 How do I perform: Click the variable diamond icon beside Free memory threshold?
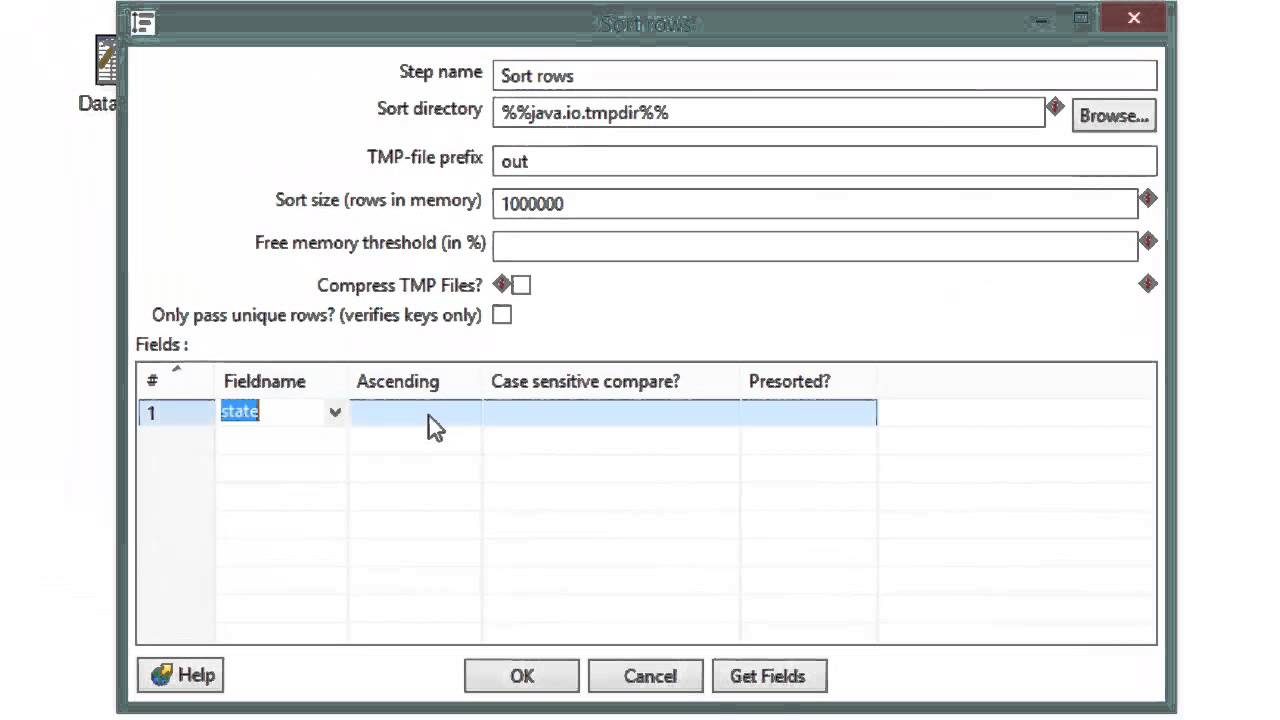click(1147, 241)
